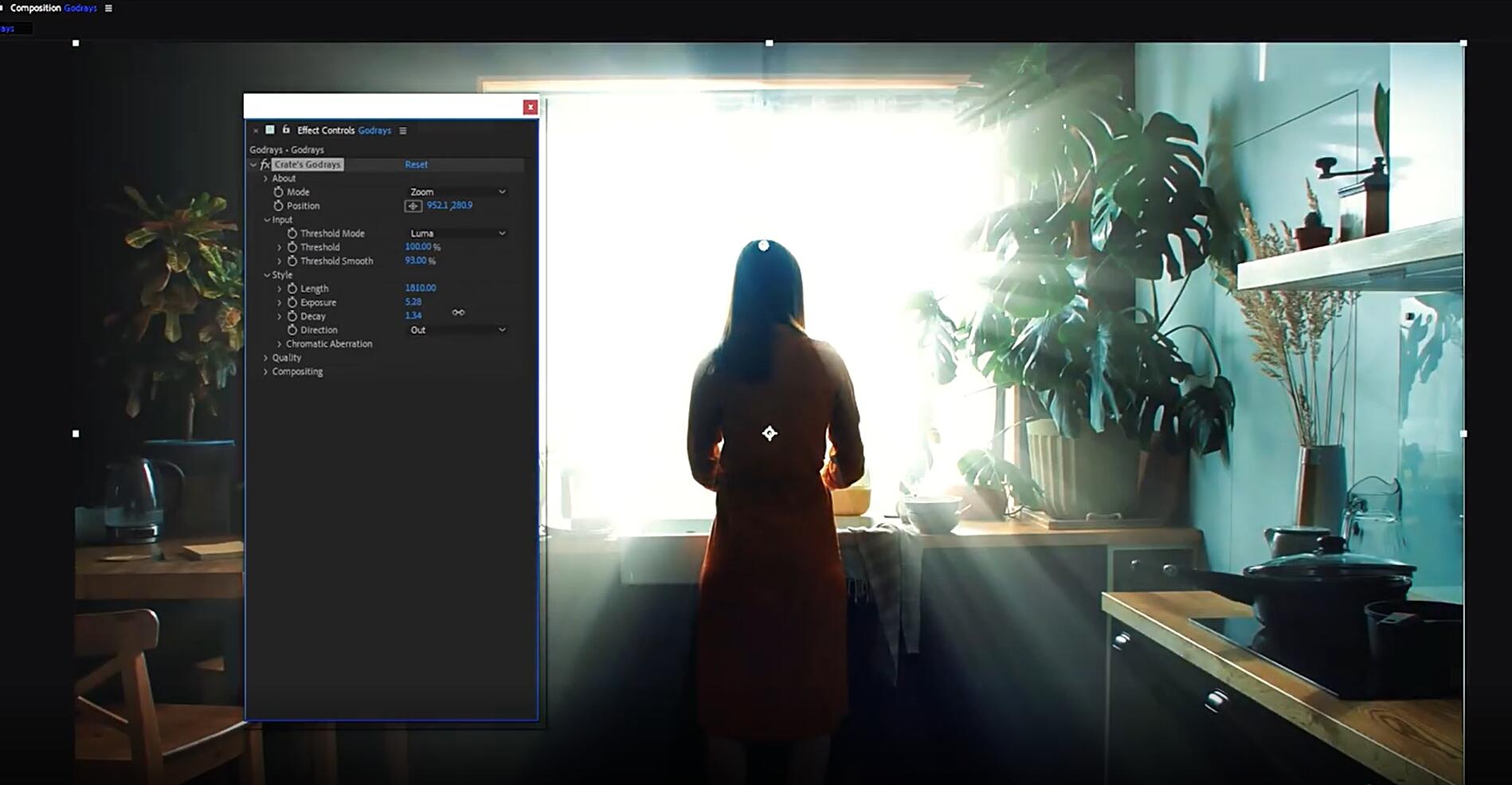Select the Crate's Godrays effect name
Image resolution: width=1512 pixels, height=785 pixels.
tap(307, 164)
